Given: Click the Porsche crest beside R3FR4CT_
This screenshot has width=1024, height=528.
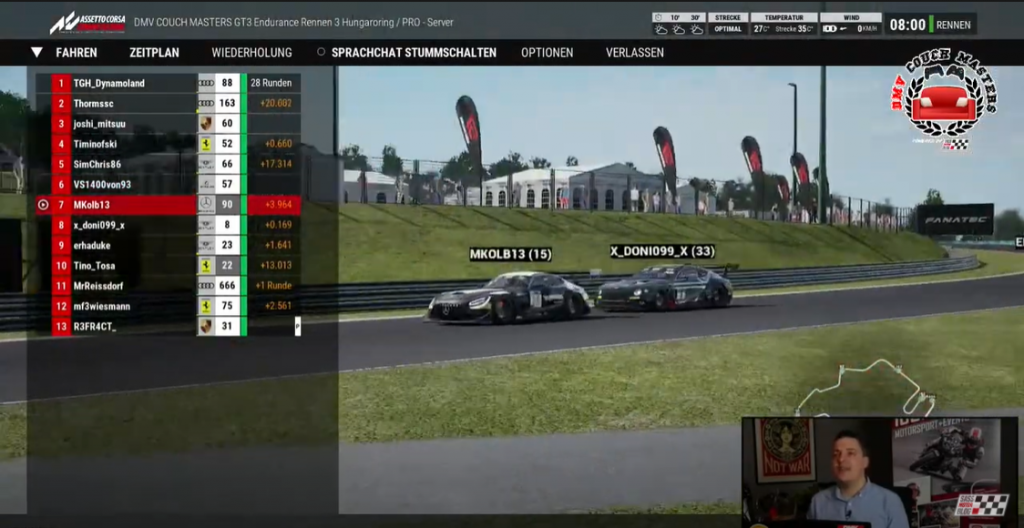Looking at the screenshot, I should (x=206, y=326).
